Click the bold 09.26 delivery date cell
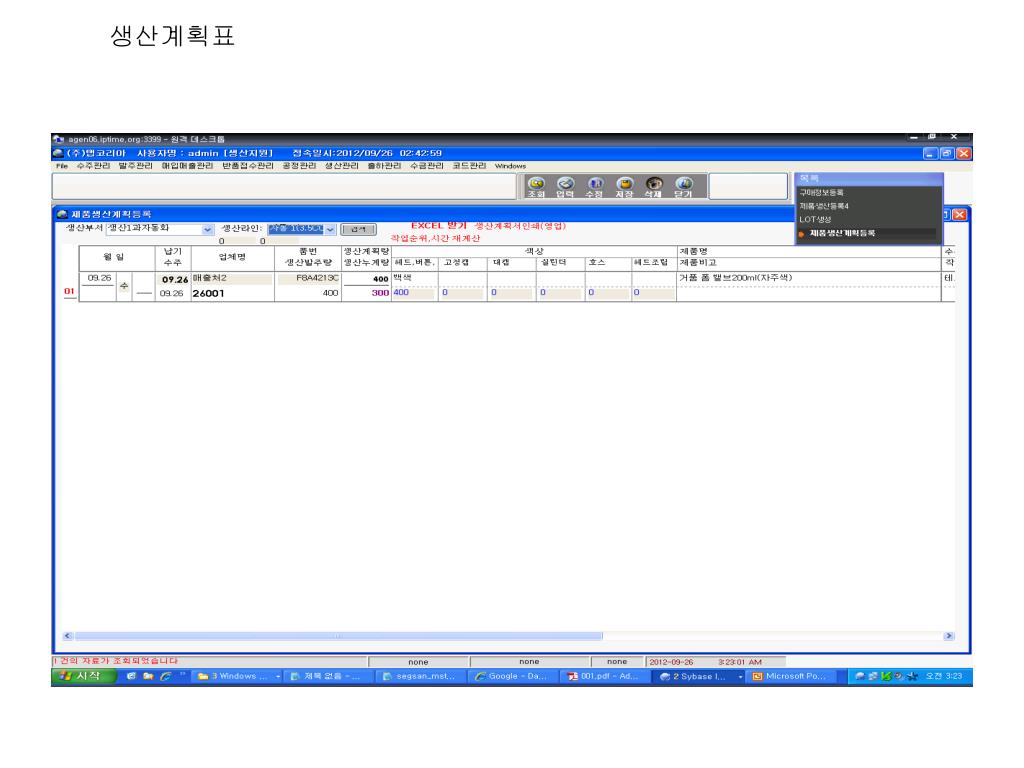1024x768 pixels. pyautogui.click(x=174, y=280)
